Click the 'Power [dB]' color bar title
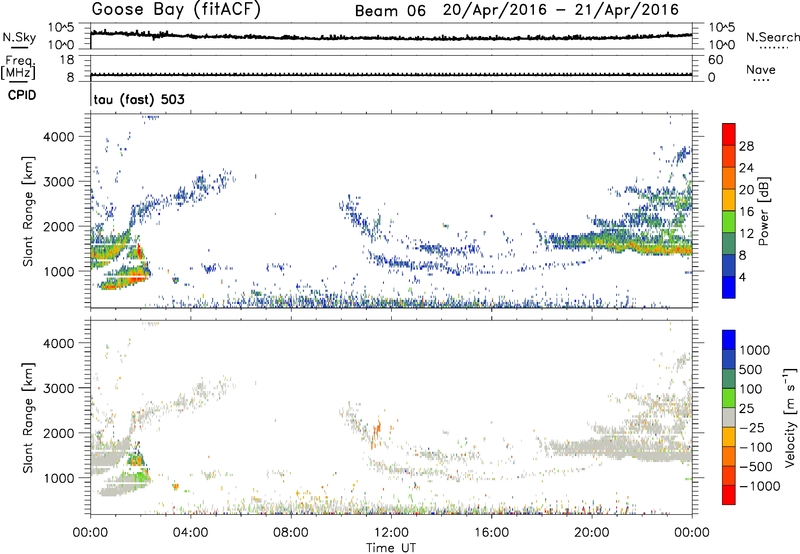The image size is (800, 554). [763, 211]
